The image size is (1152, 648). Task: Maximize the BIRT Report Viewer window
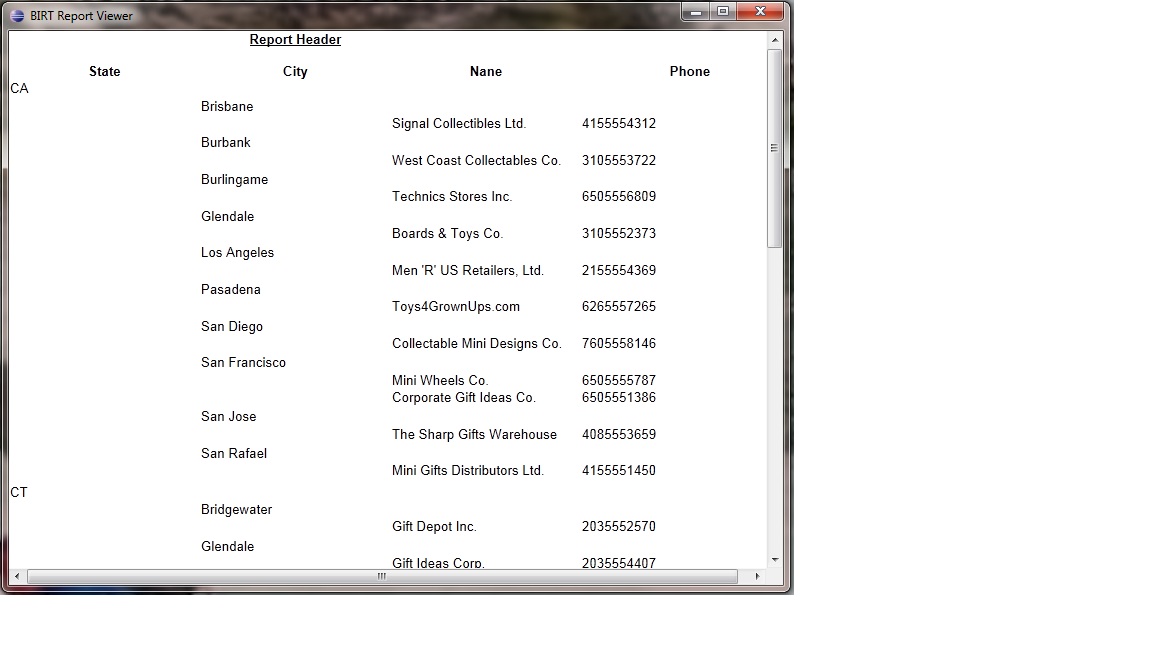(723, 12)
